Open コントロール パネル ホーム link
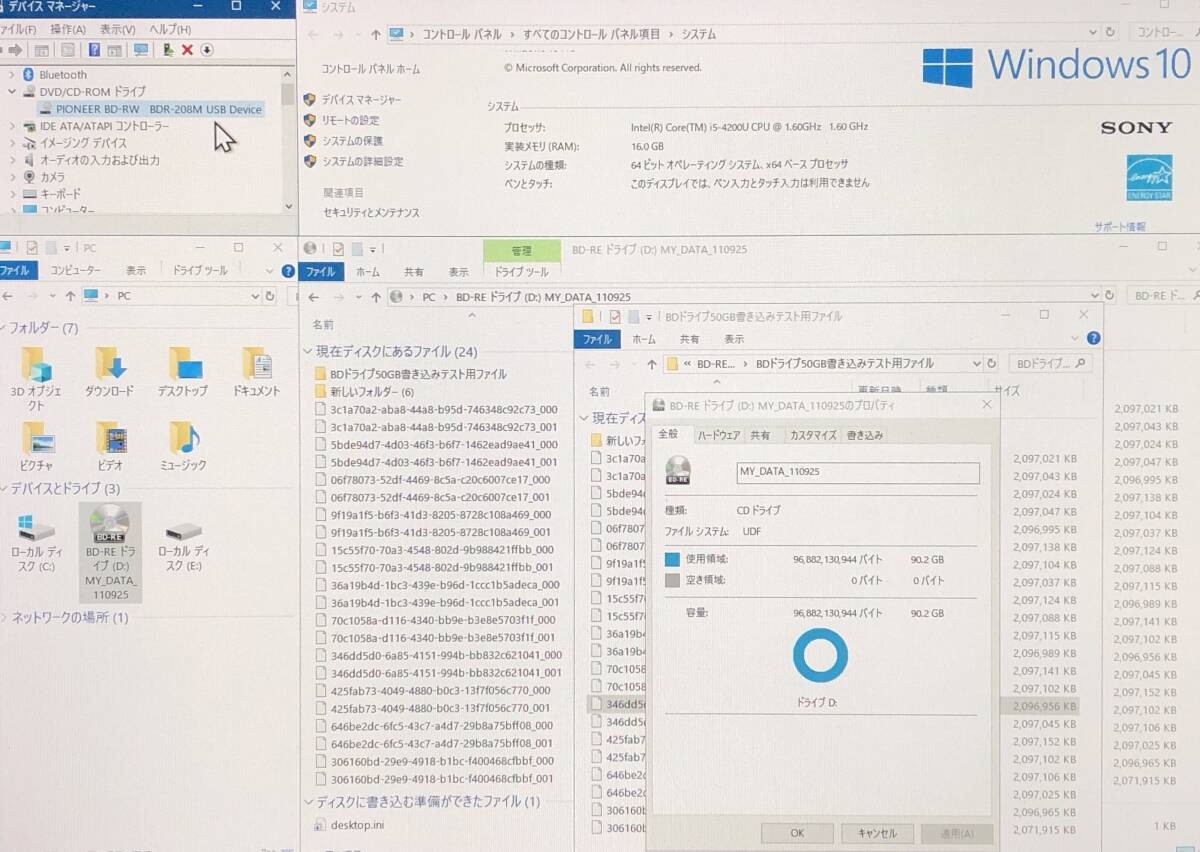 point(370,69)
